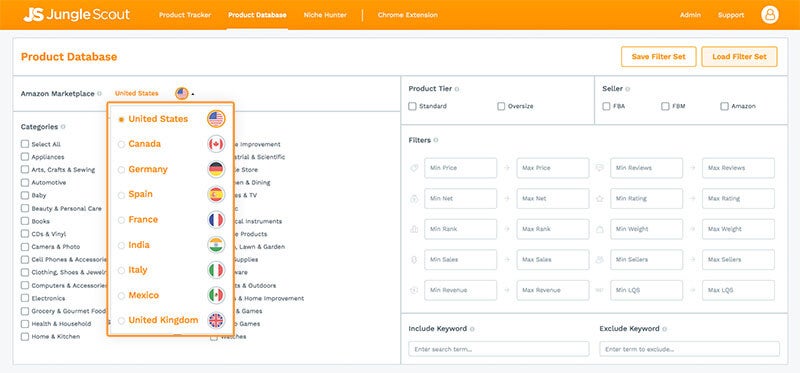The width and height of the screenshot is (800, 373).
Task: Open the Admin menu item
Action: point(690,15)
